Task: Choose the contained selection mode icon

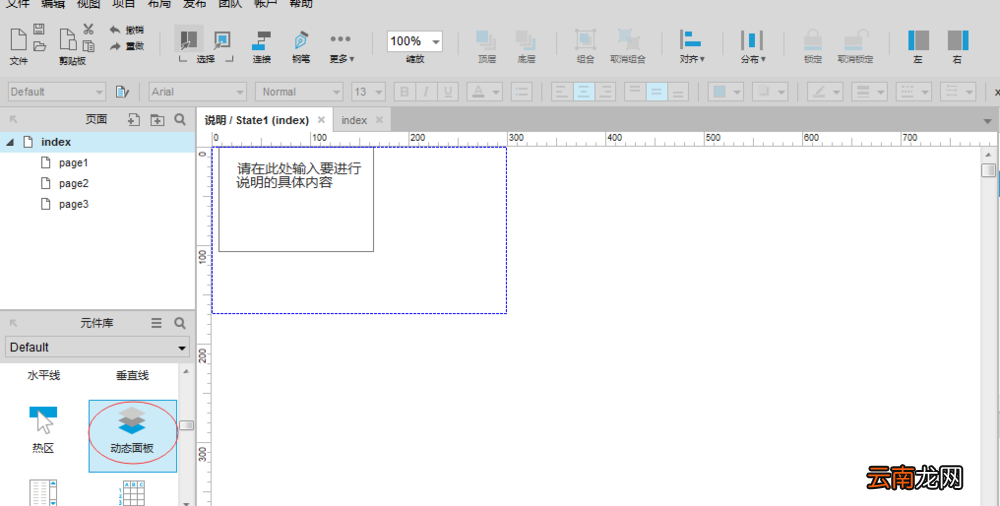Action: pos(222,40)
